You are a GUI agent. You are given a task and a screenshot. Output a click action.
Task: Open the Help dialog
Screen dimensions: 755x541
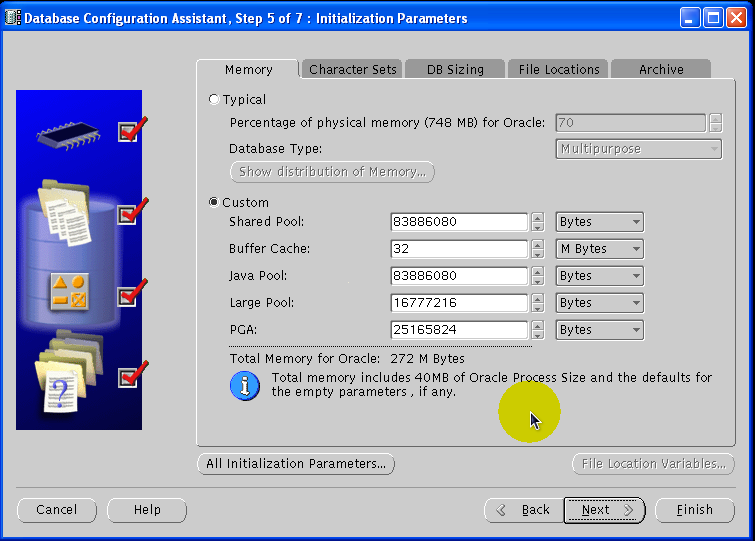click(x=147, y=510)
